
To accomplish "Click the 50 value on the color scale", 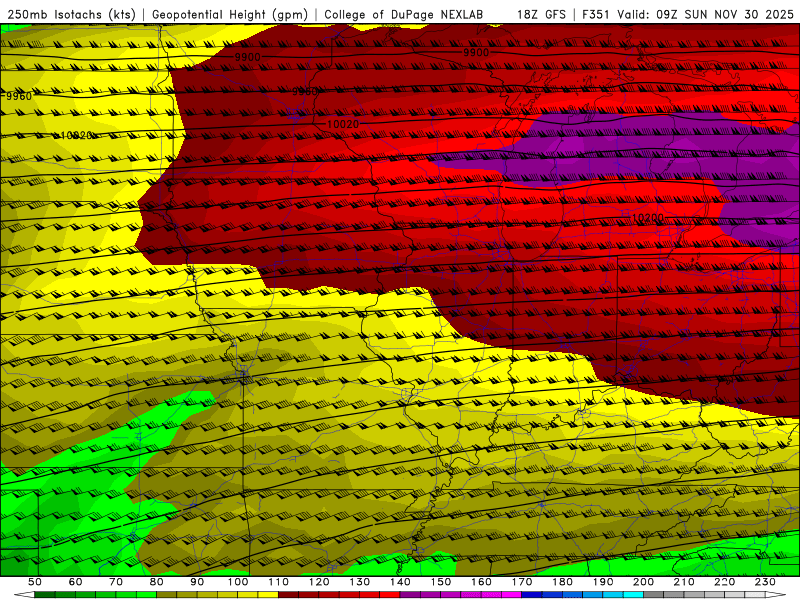I will click(34, 582).
